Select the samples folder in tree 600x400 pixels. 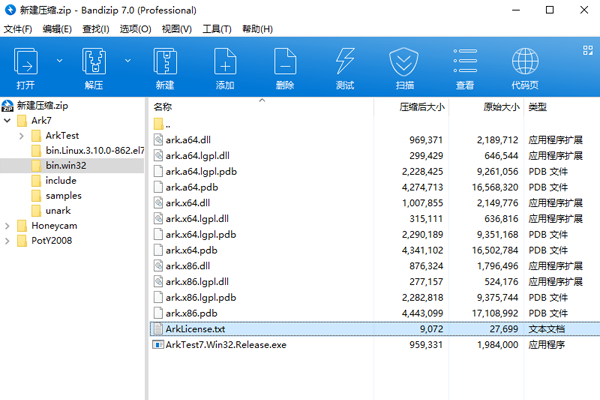pos(63,195)
